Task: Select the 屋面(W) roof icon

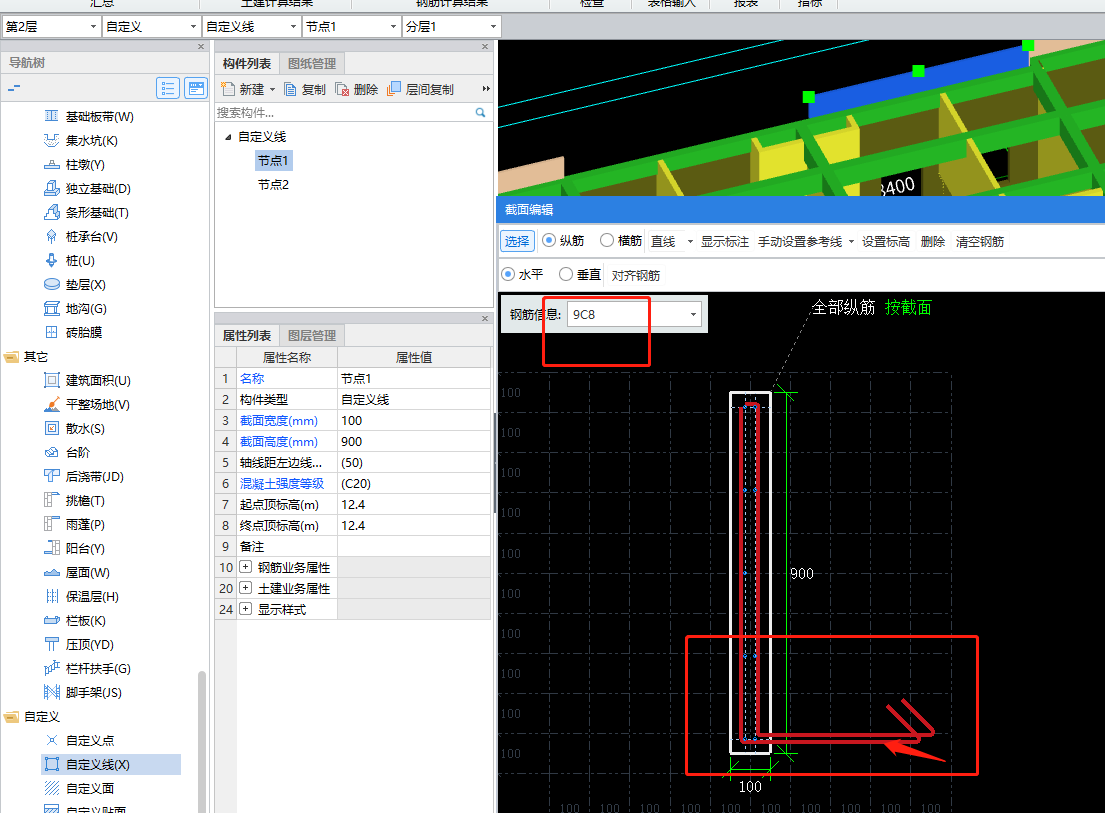Action: click(x=51, y=572)
